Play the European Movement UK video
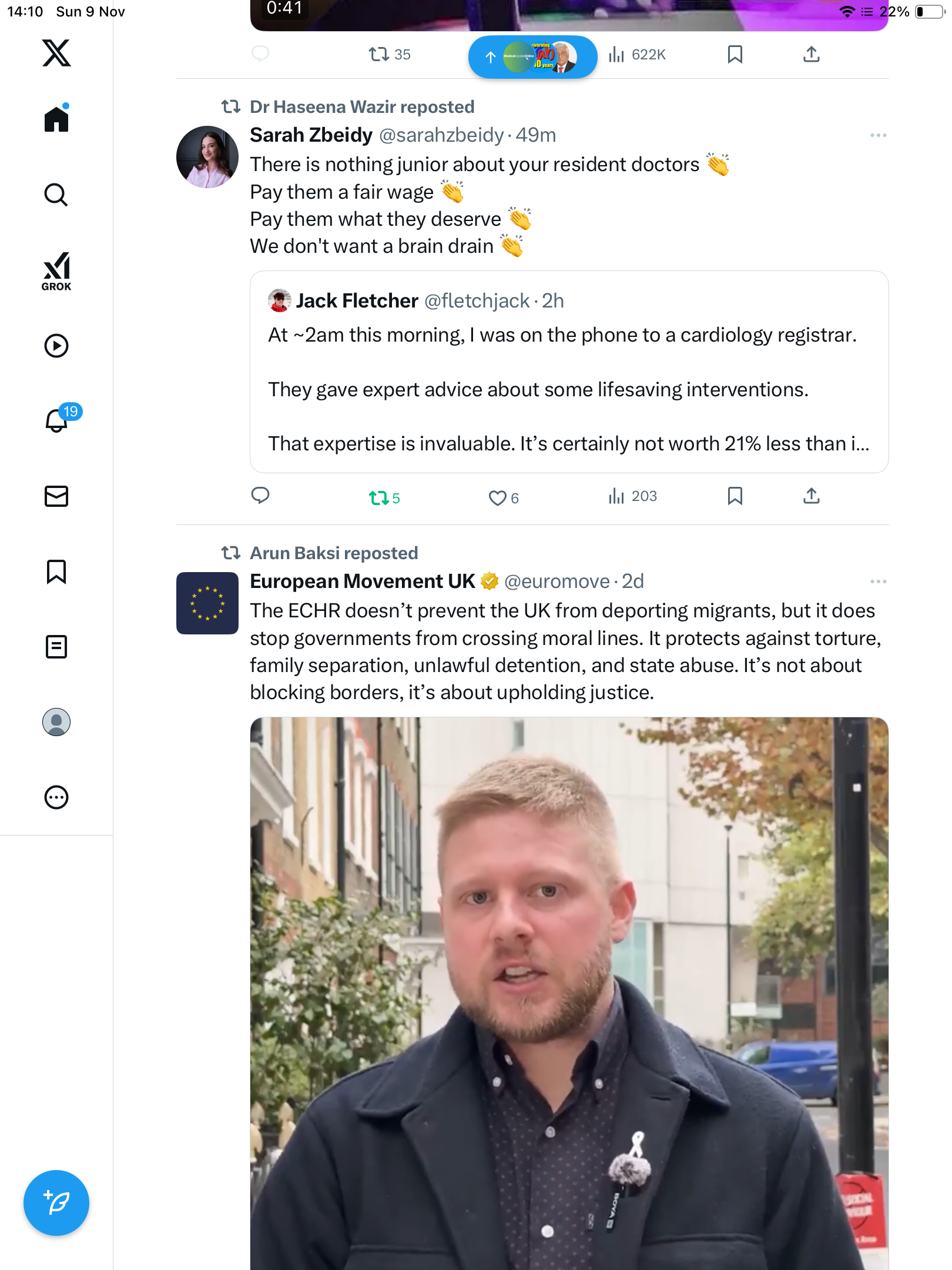This screenshot has width=952, height=1270. (x=569, y=994)
